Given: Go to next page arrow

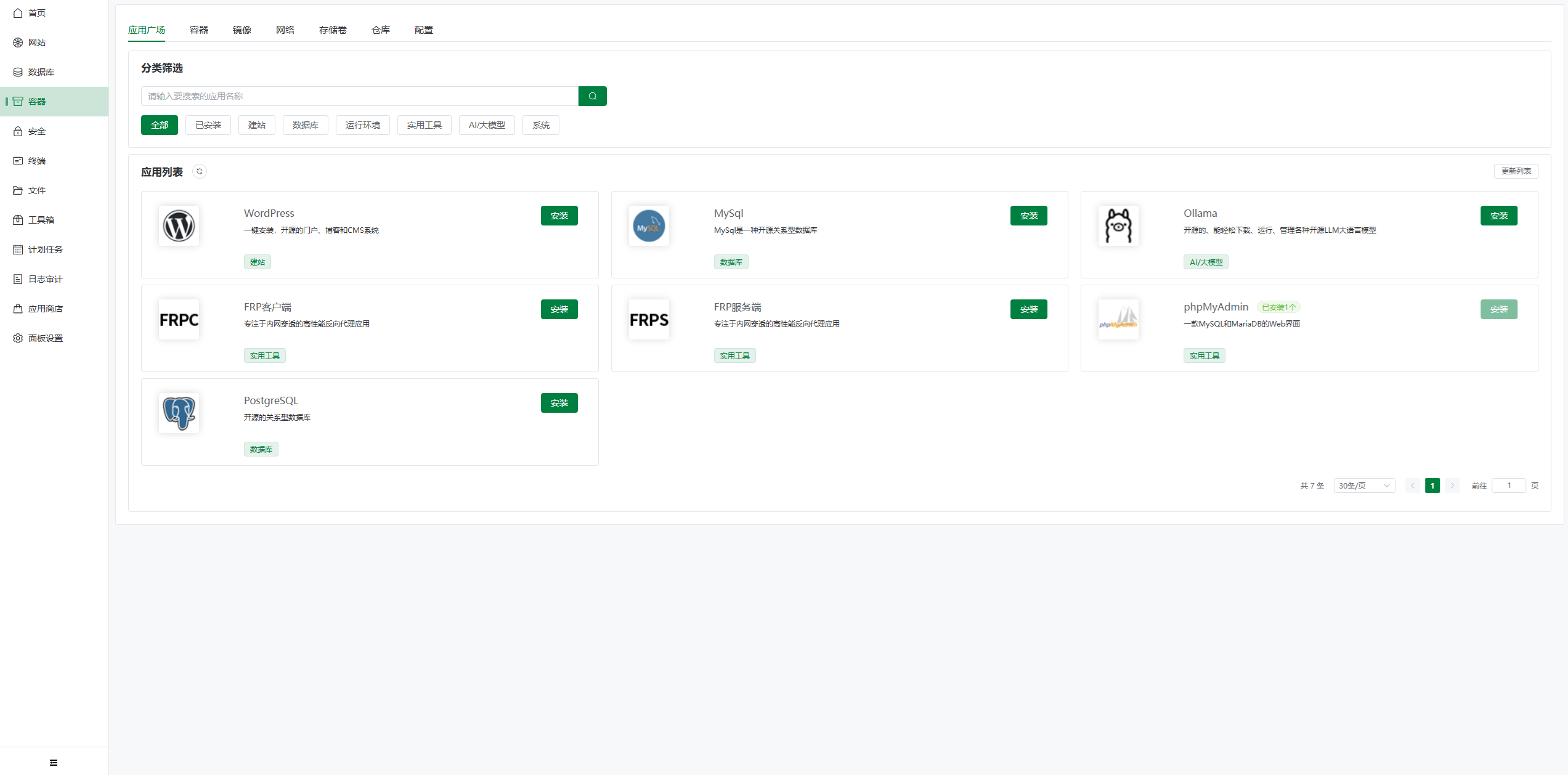Looking at the screenshot, I should pos(1452,485).
